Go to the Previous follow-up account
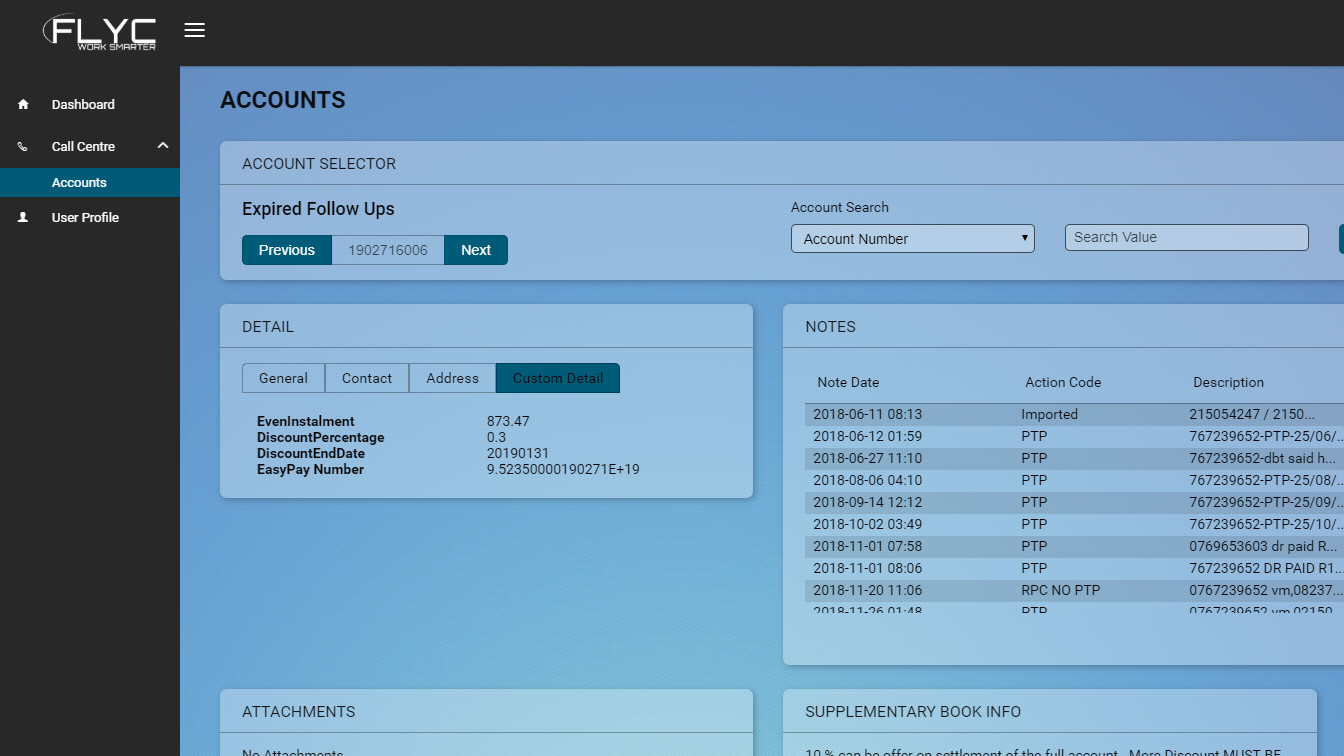Viewport: 1344px width, 756px height. click(x=287, y=250)
